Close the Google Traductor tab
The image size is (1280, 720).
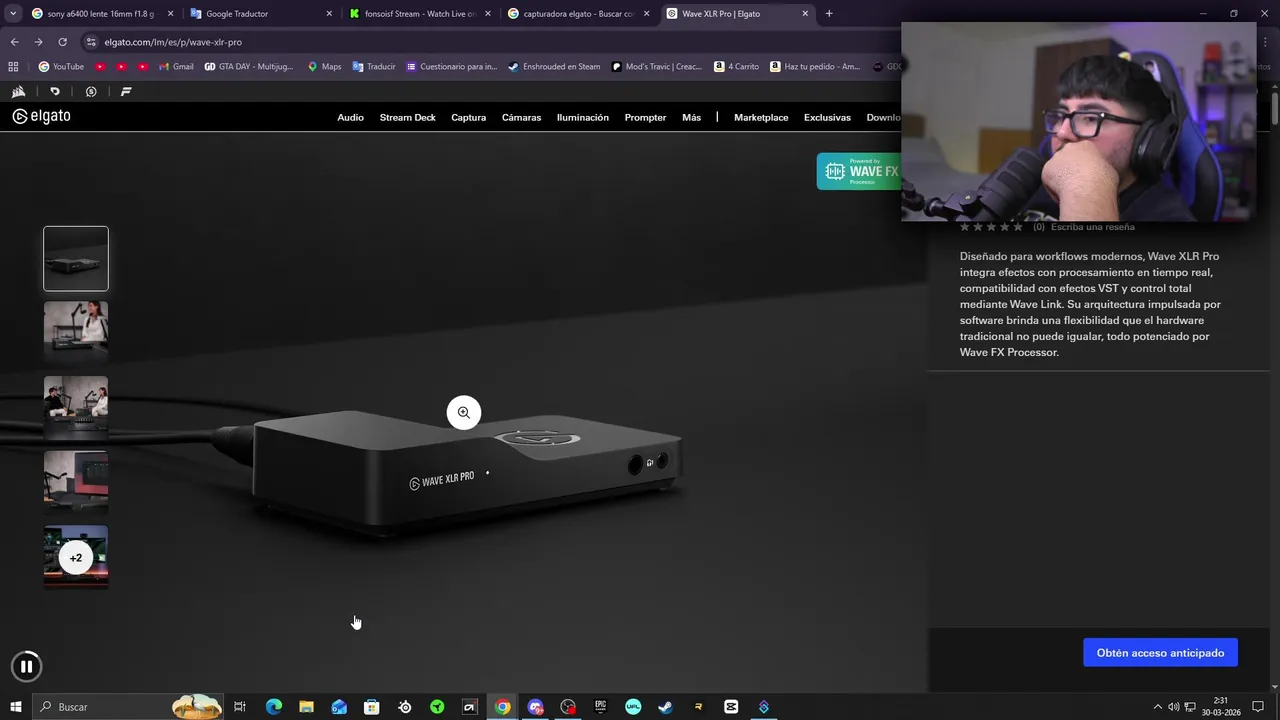pyautogui.click(x=329, y=14)
